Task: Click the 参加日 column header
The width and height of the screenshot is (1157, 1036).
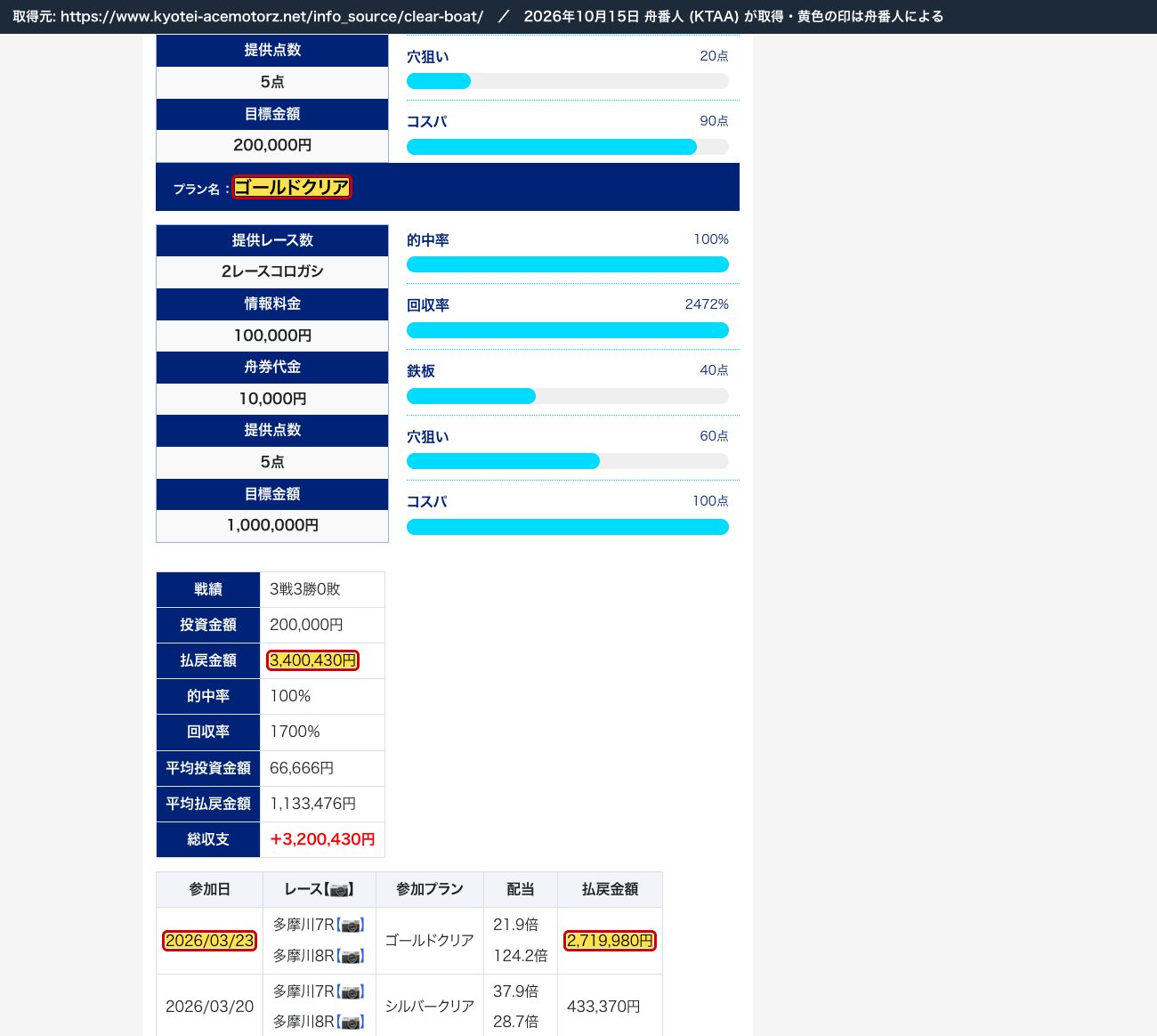Action: [209, 890]
